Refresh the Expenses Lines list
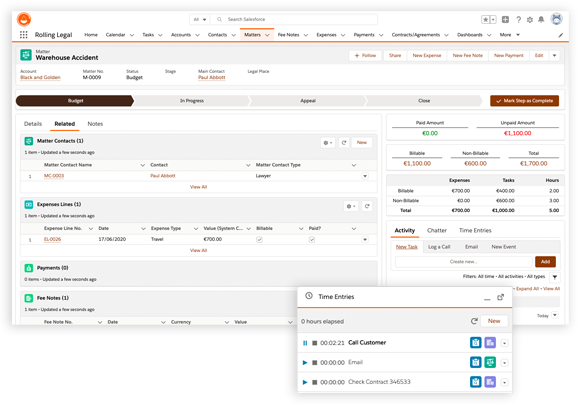The width and height of the screenshot is (581, 408). (x=367, y=206)
